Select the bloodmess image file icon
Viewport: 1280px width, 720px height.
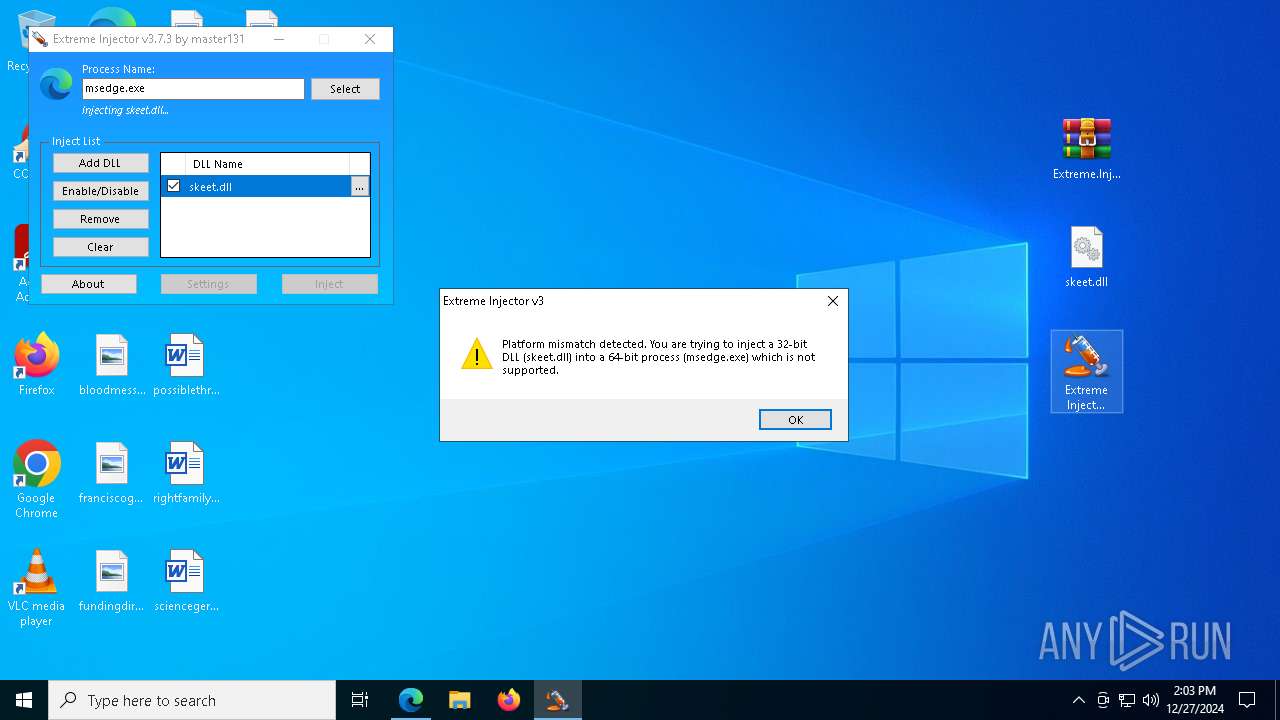coord(112,364)
